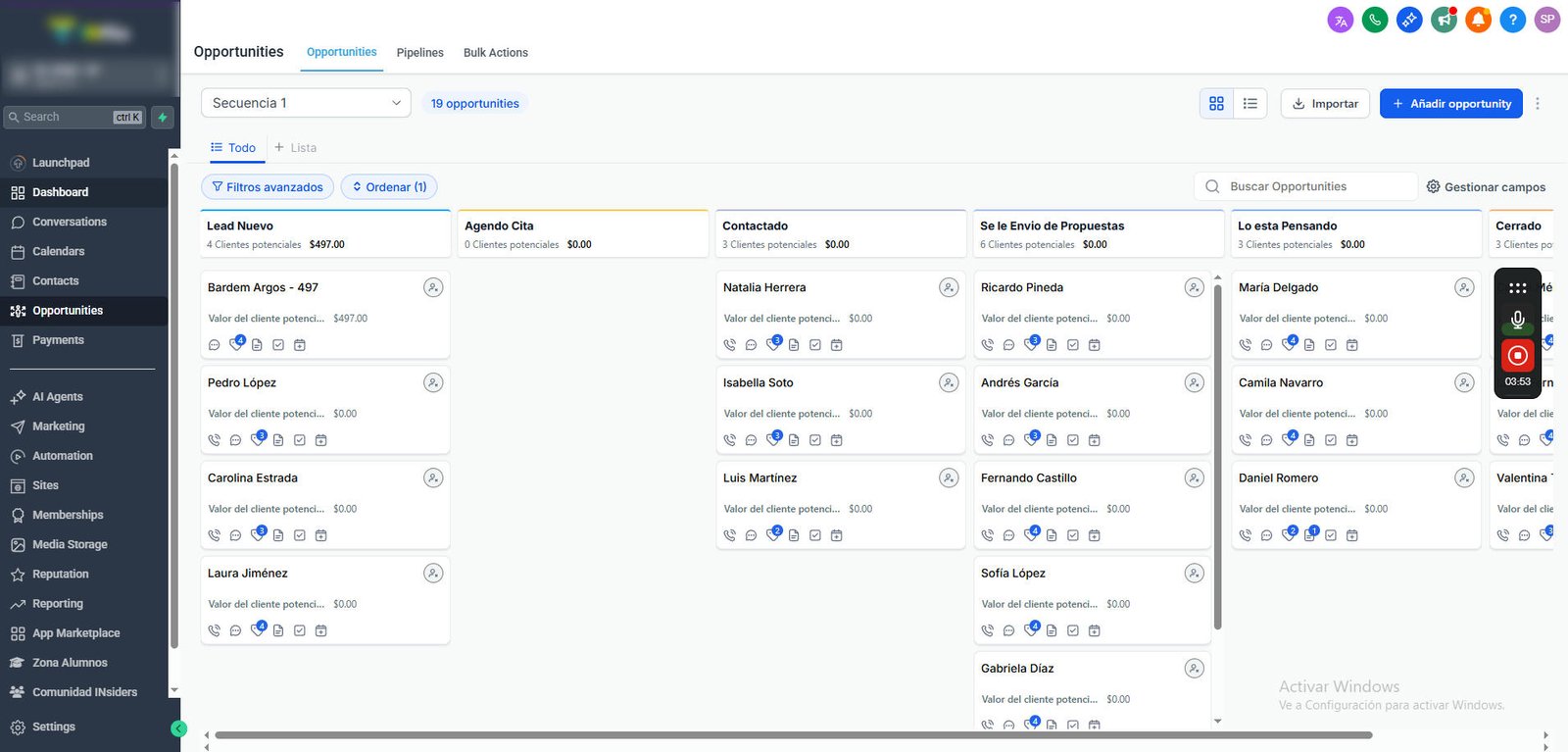The image size is (1568, 752).
Task: Open the Laura Jiménez opportunity card
Action: pos(325,600)
